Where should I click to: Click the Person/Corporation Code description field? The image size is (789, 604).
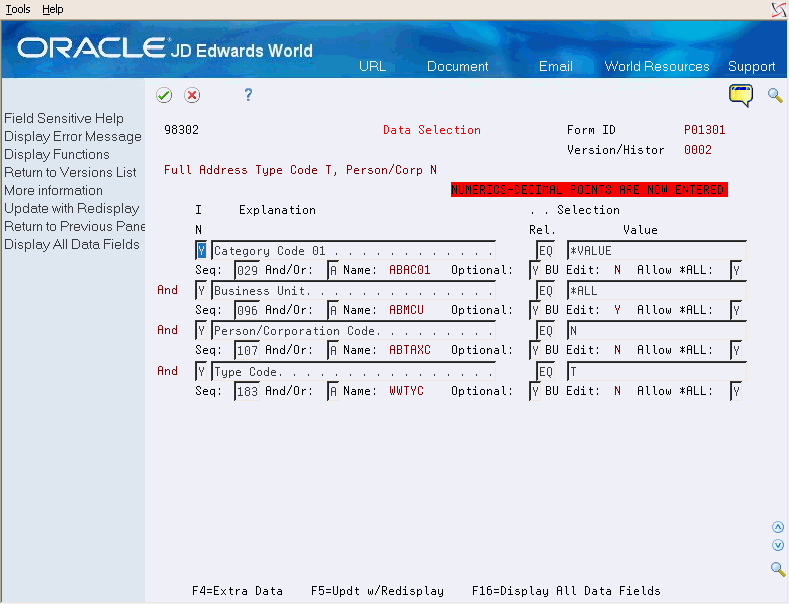(x=353, y=331)
